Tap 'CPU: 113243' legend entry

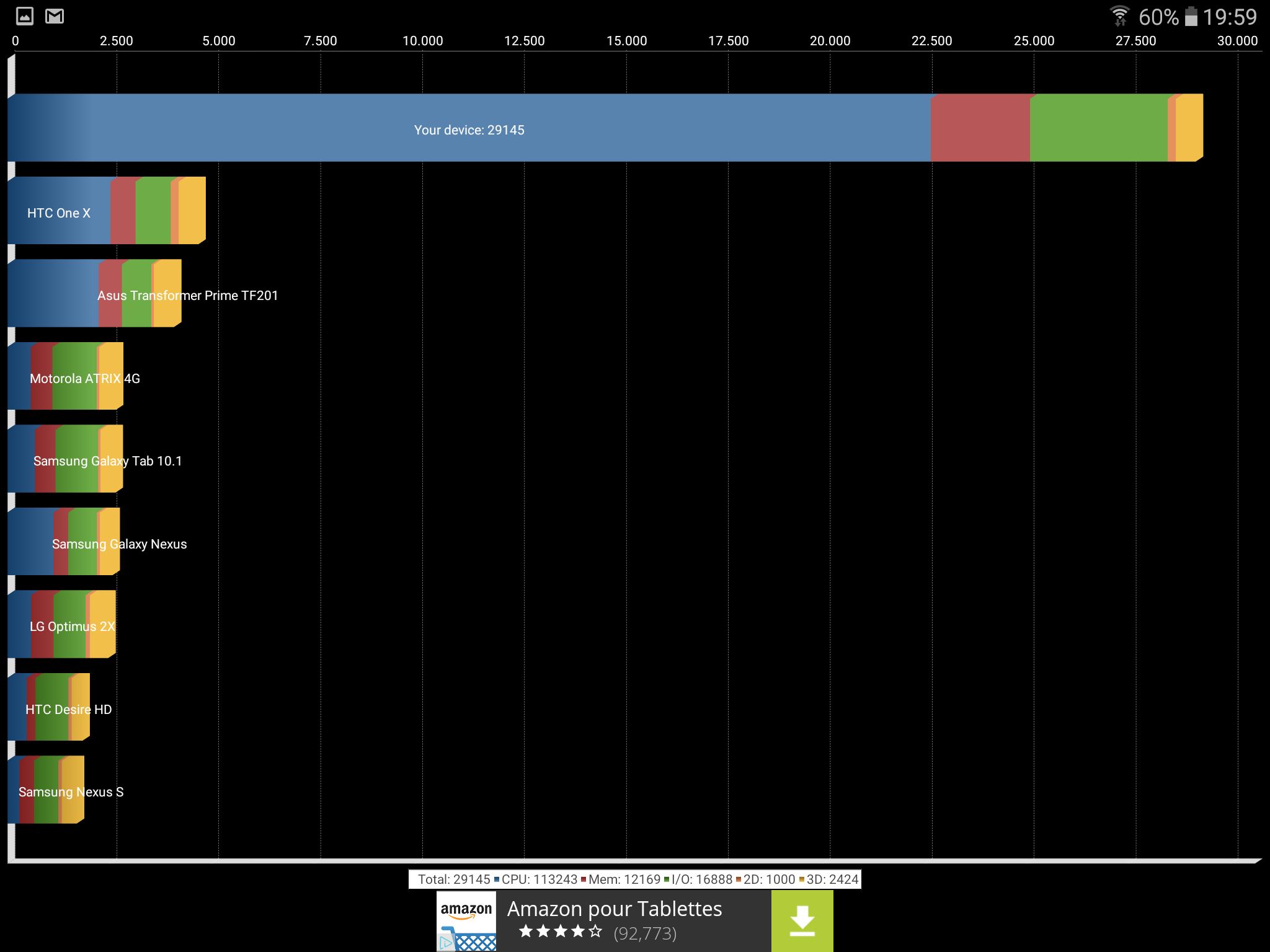536,879
